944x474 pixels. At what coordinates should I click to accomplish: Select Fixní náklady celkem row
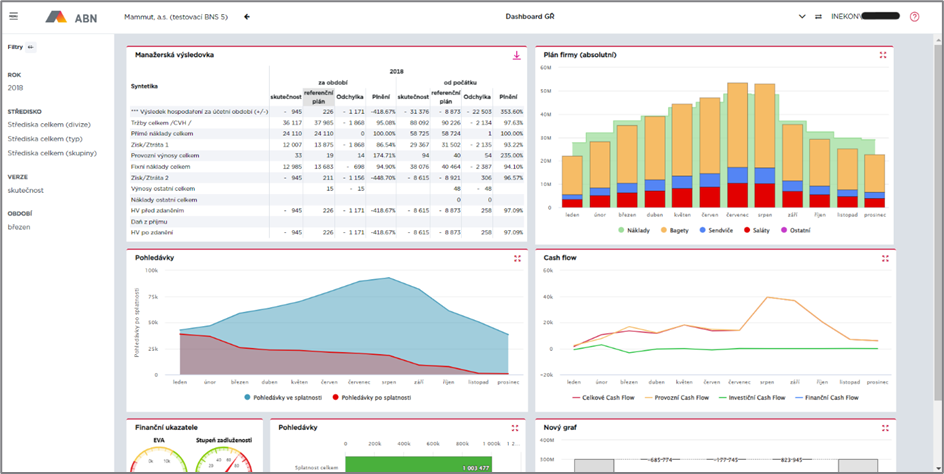coord(327,166)
